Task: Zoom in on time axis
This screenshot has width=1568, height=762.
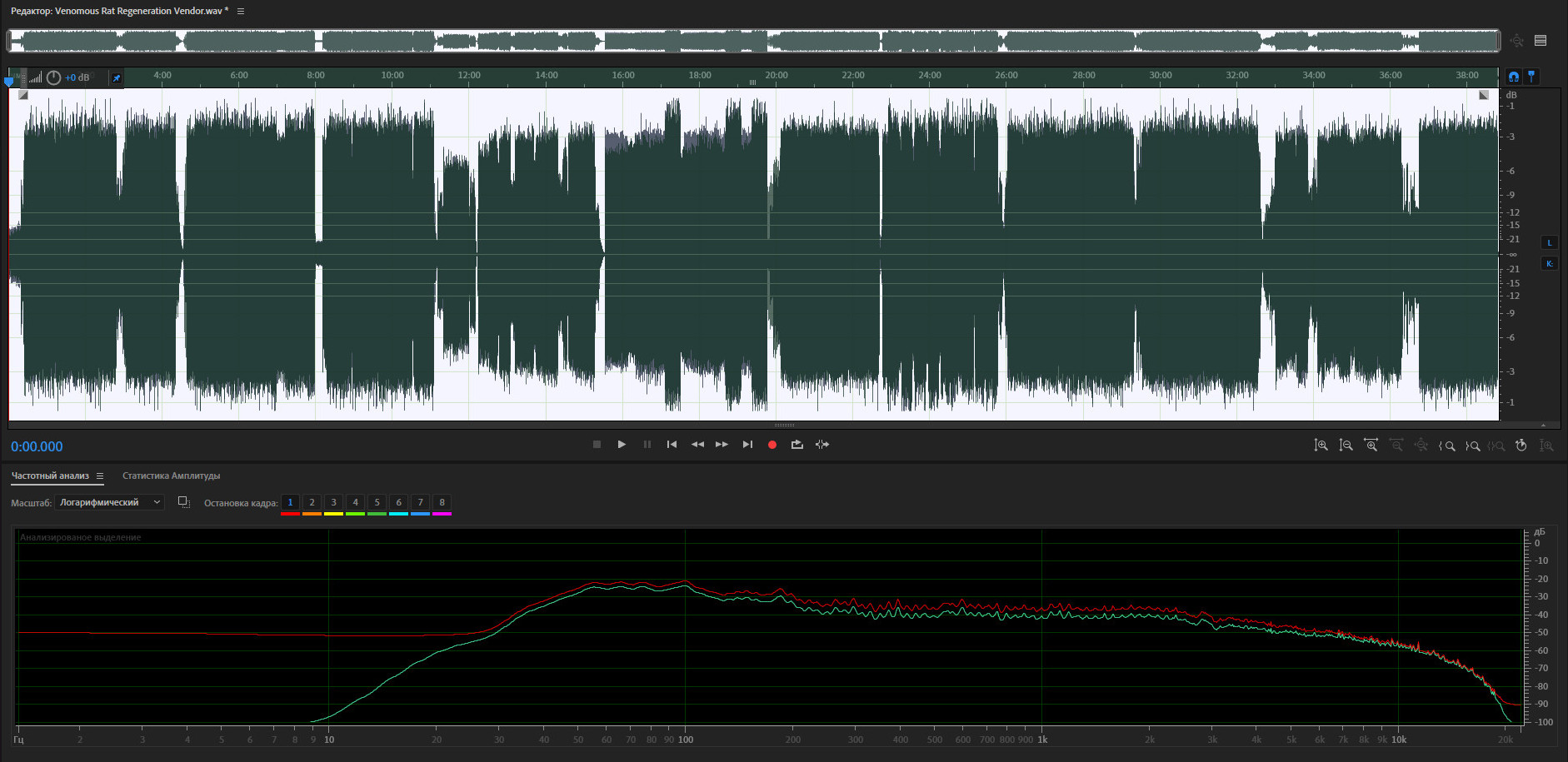Action: point(1371,446)
